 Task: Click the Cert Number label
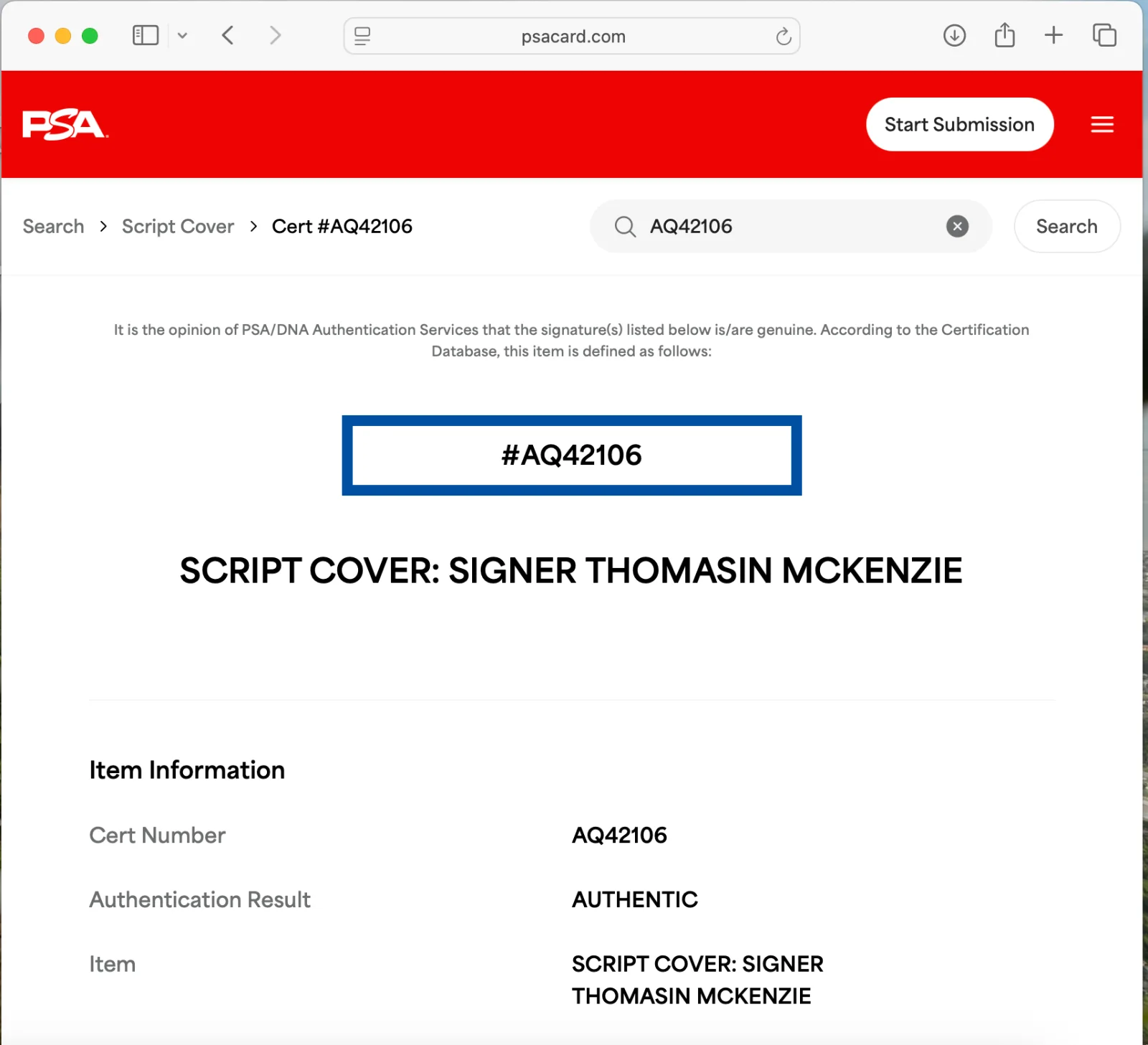point(158,836)
